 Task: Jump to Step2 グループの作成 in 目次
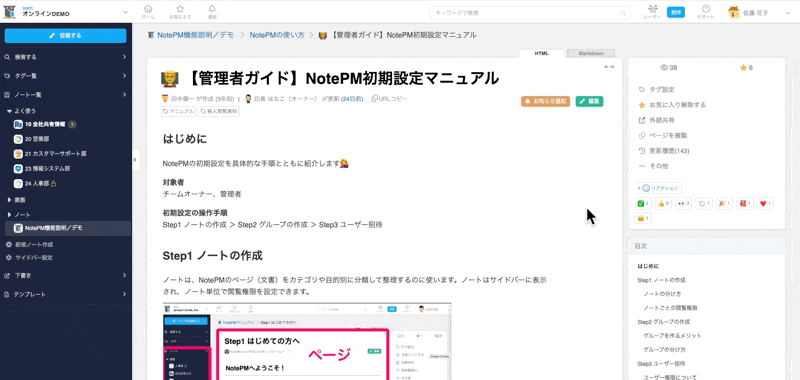point(663,322)
